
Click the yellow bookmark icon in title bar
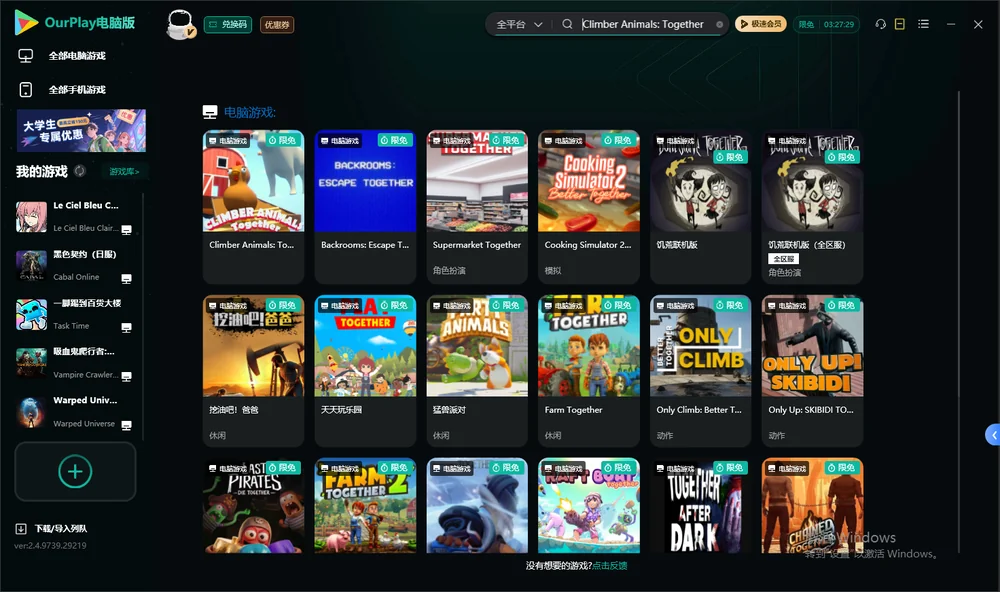900,24
